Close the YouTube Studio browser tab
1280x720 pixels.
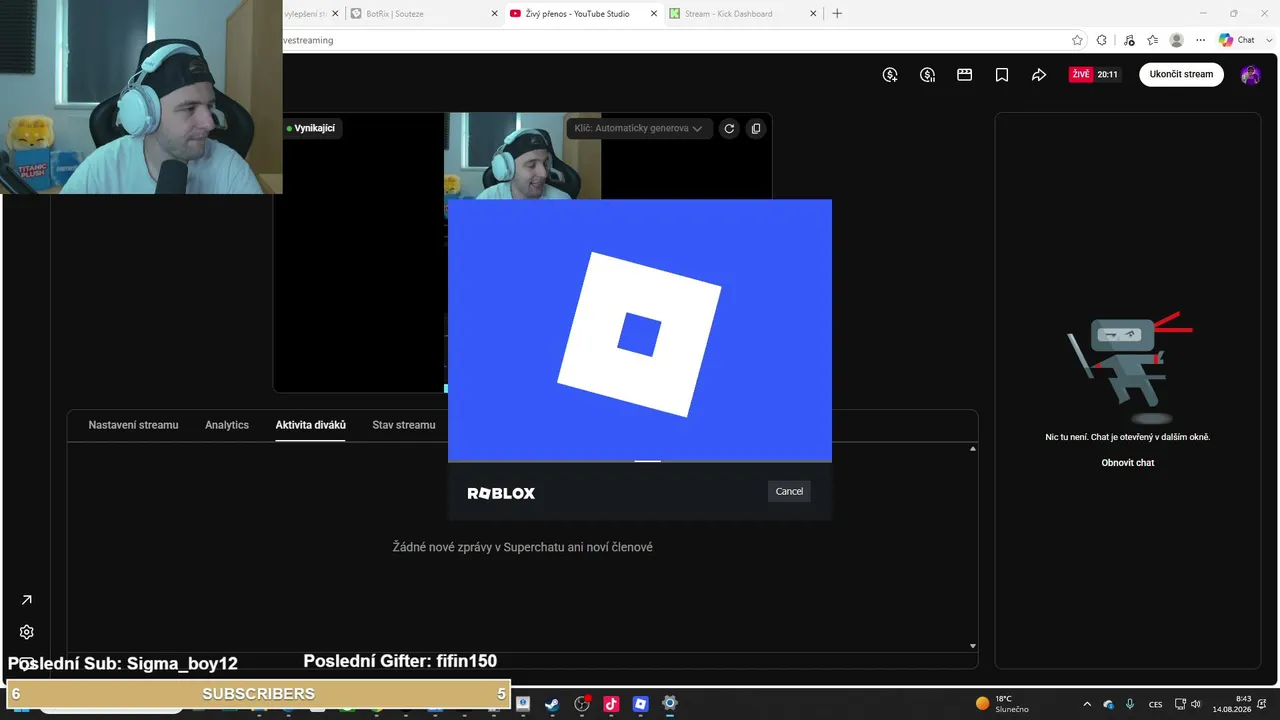click(x=654, y=14)
